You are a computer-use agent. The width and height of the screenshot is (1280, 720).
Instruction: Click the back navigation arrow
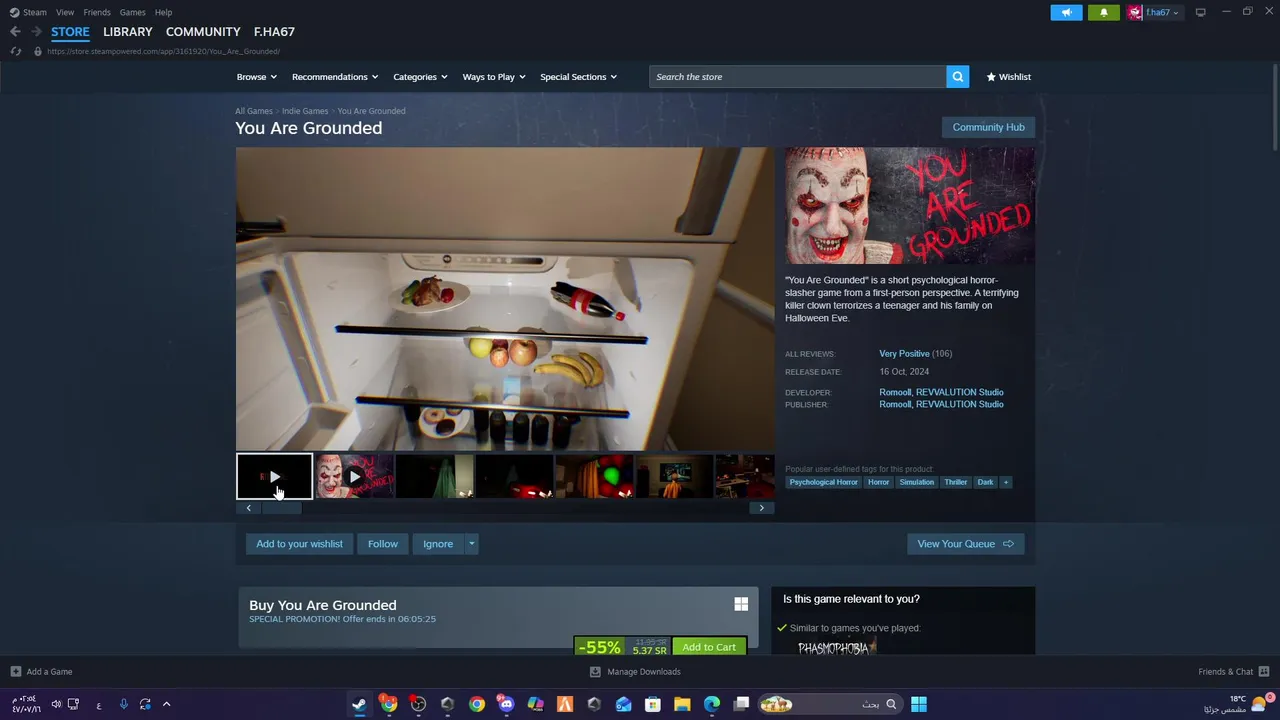[x=15, y=32]
